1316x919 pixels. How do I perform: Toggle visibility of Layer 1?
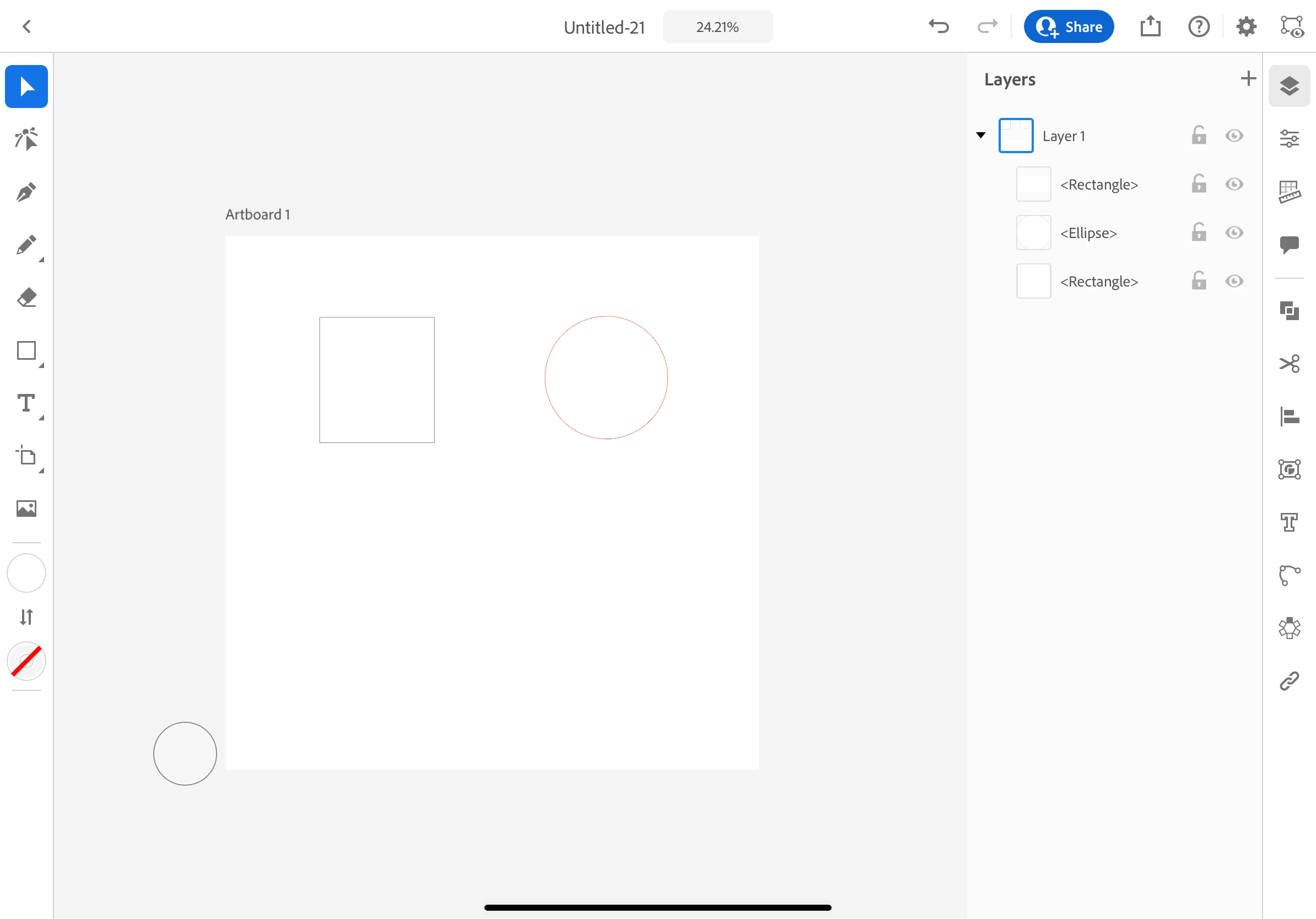1234,136
